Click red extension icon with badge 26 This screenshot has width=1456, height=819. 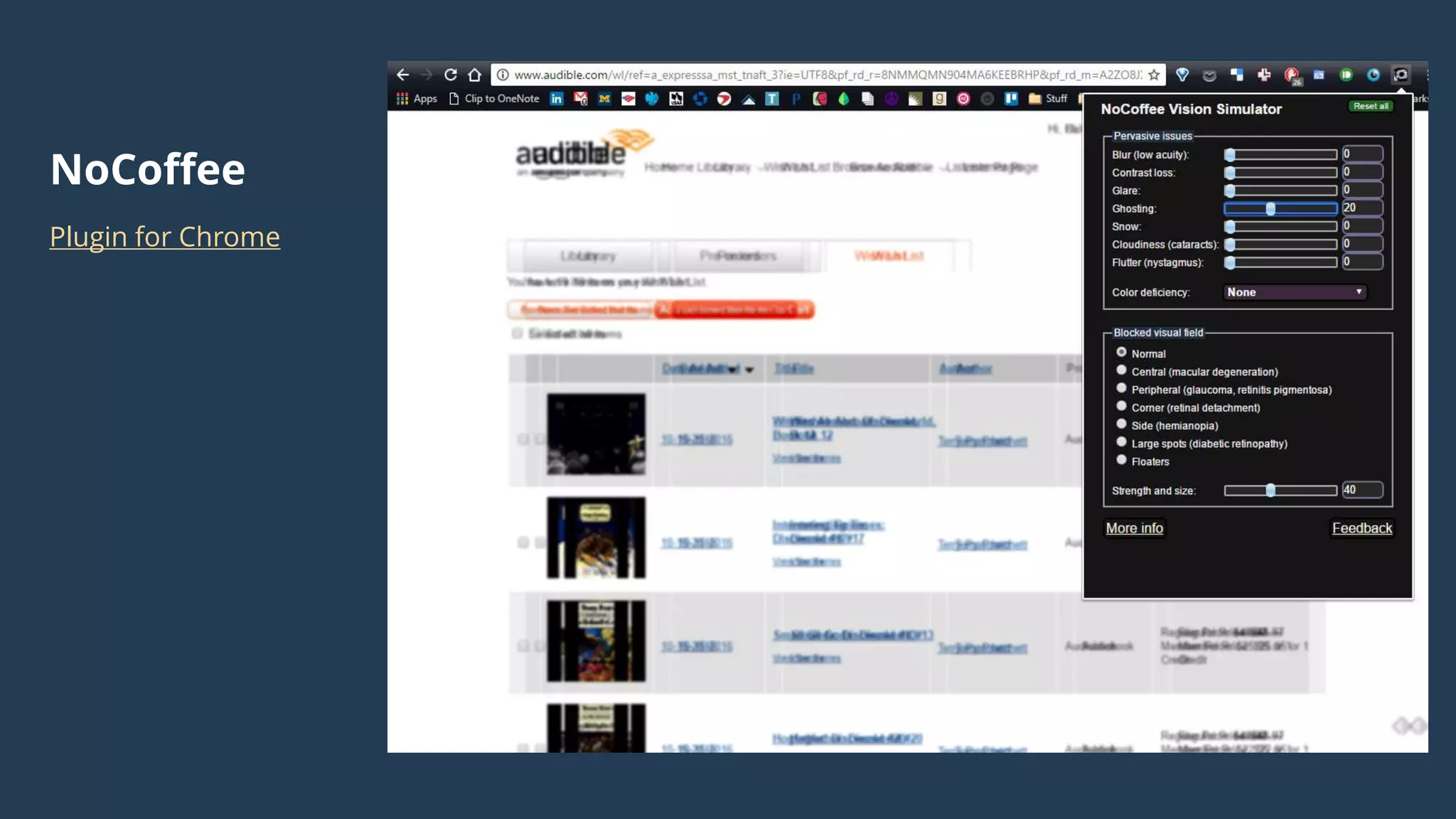point(1292,75)
